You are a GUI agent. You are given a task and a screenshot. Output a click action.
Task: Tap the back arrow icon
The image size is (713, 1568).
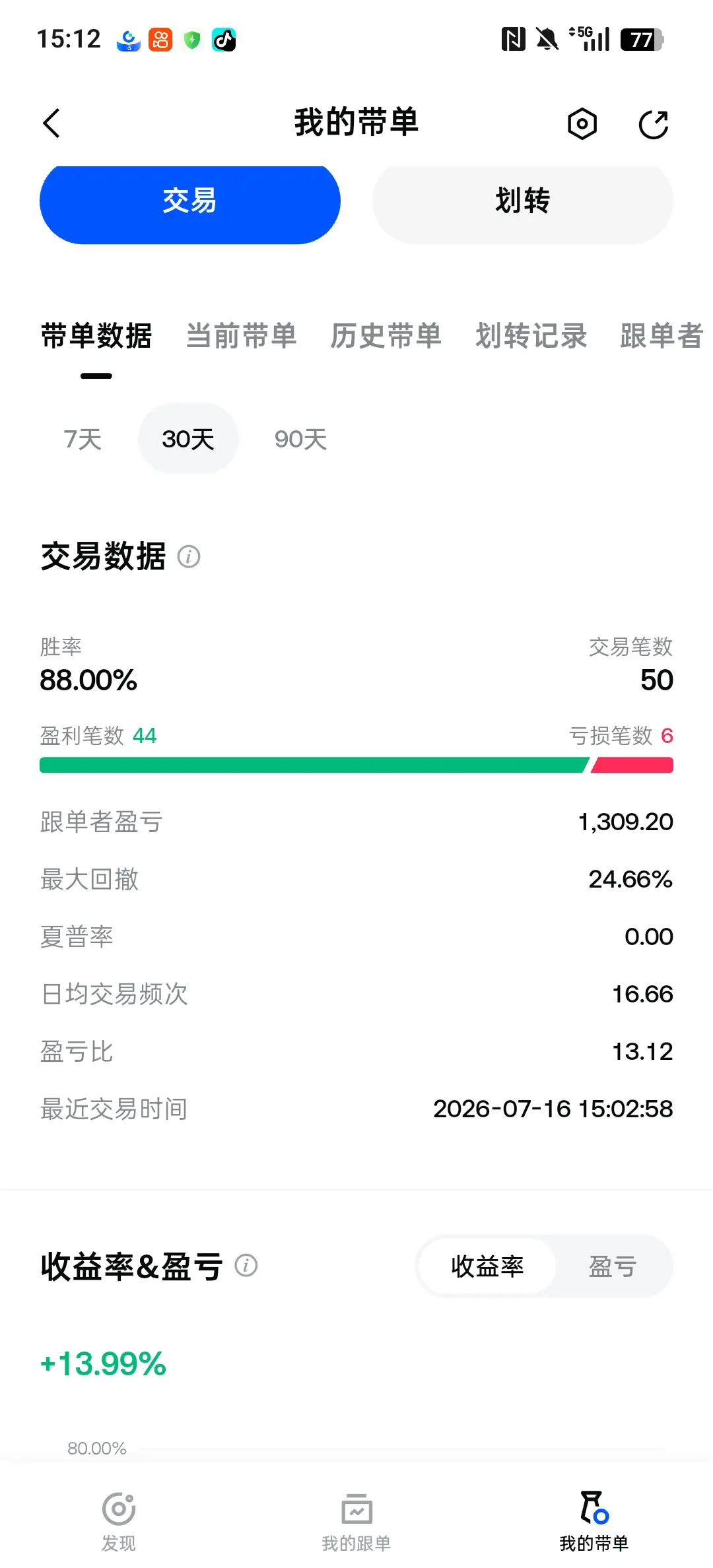51,123
